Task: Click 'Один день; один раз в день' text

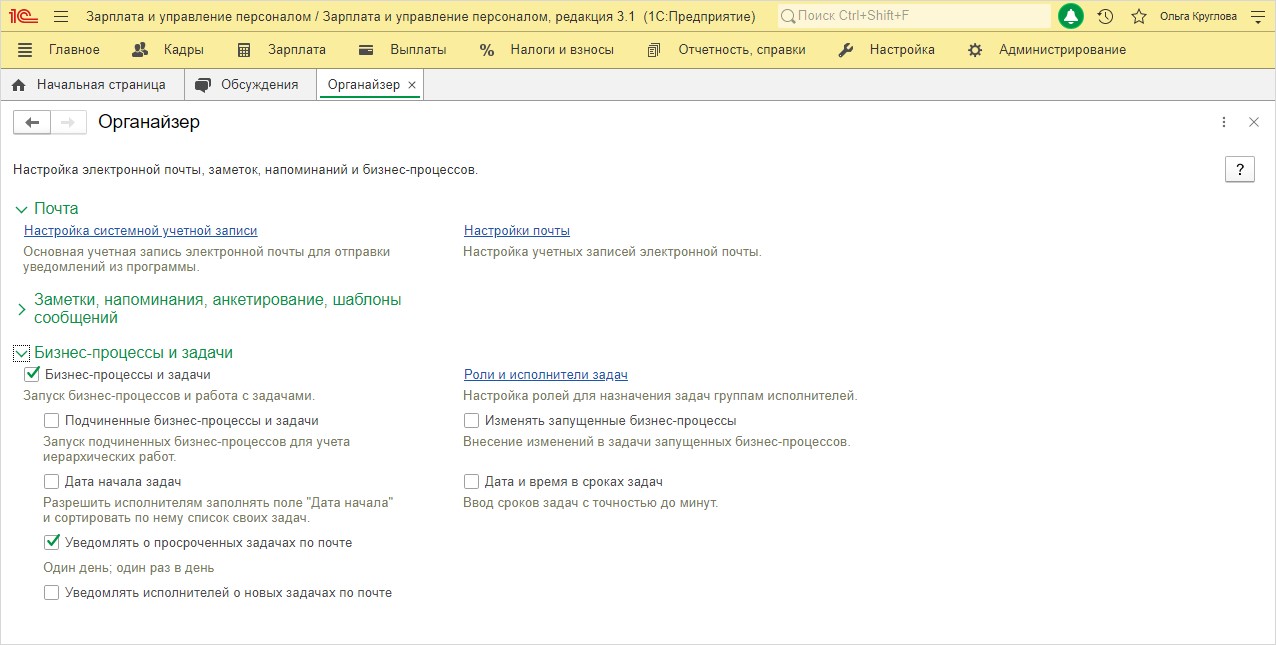Action: click(x=129, y=568)
